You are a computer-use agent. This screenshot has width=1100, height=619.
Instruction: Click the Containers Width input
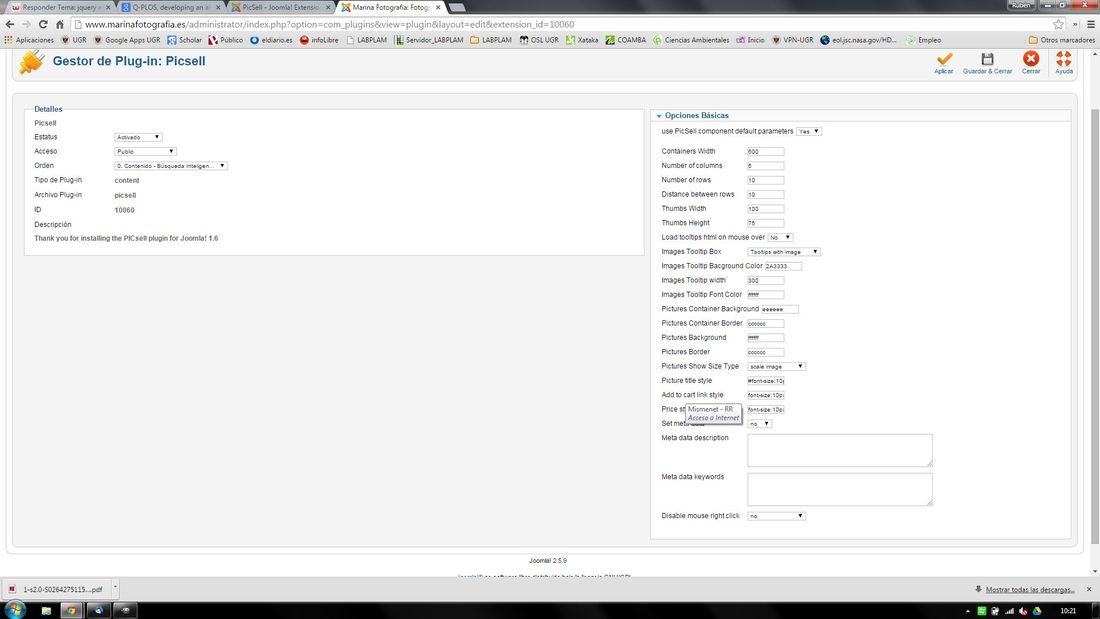point(765,152)
